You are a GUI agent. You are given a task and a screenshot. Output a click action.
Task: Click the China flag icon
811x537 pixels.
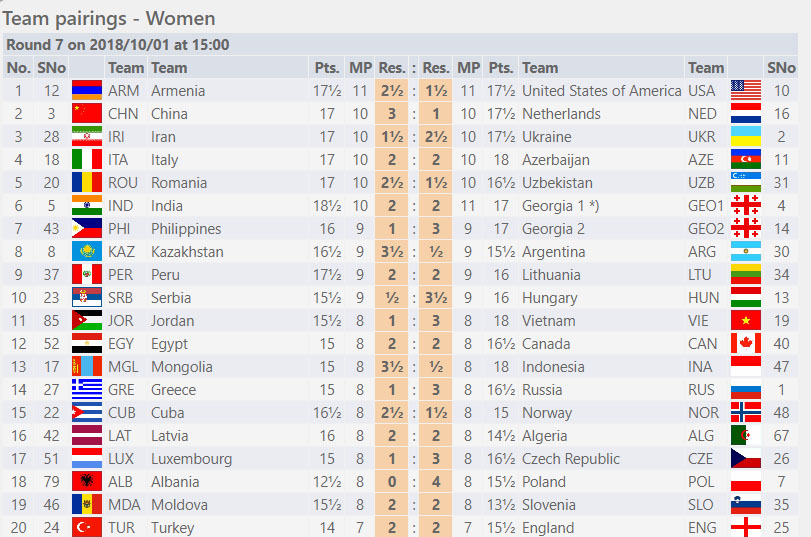pyautogui.click(x=86, y=114)
